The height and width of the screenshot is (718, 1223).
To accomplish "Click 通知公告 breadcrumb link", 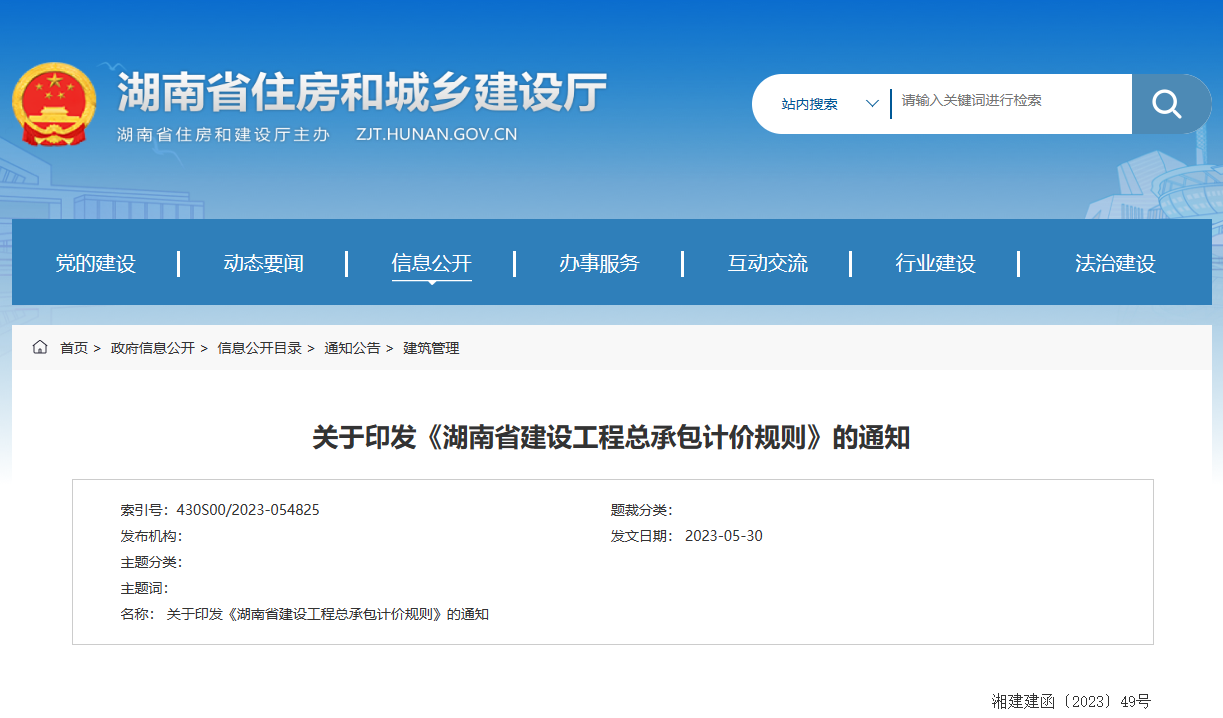I will 352,348.
